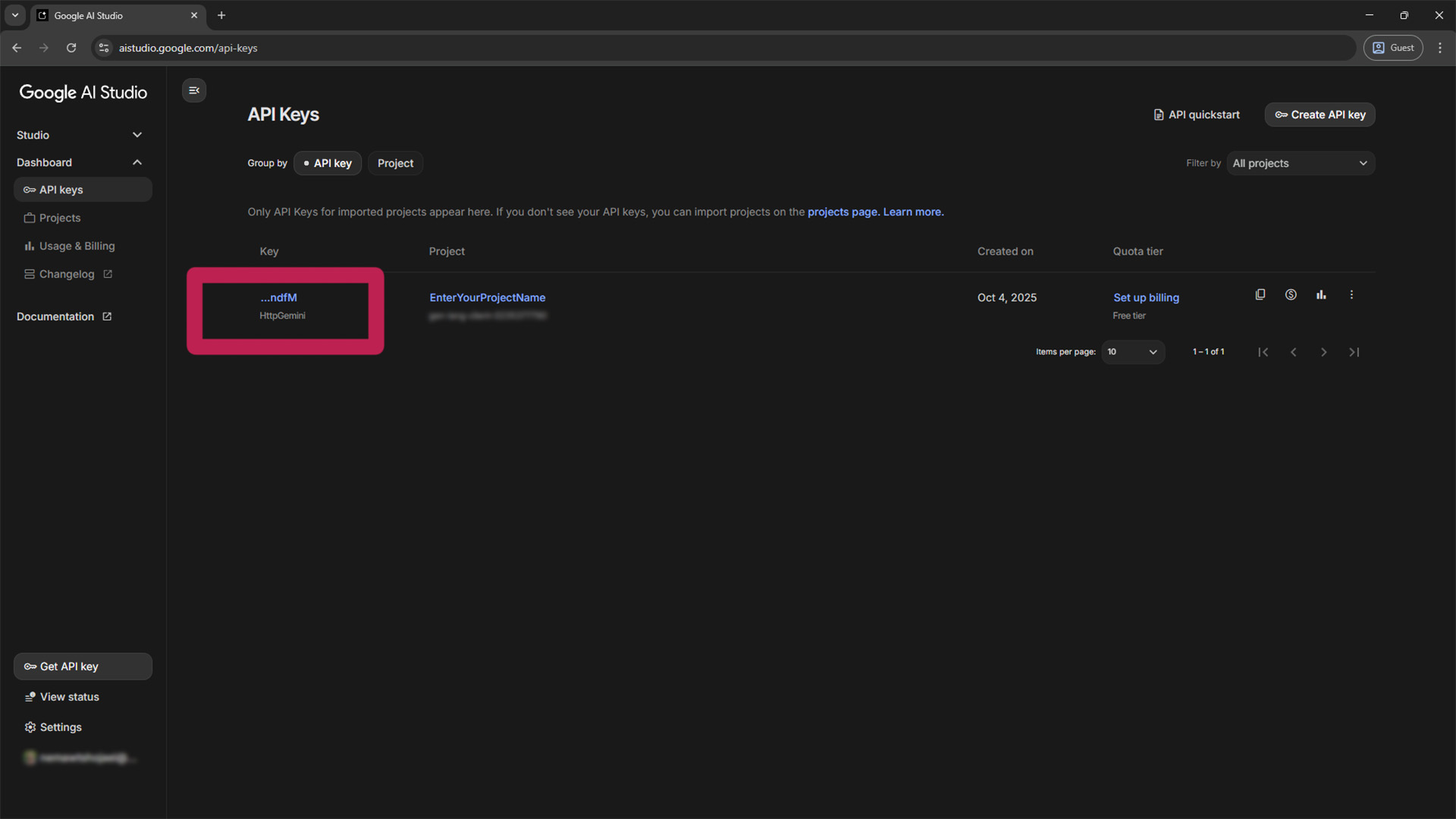Open Documentation in the sidebar
The height and width of the screenshot is (819, 1456).
pyautogui.click(x=64, y=316)
